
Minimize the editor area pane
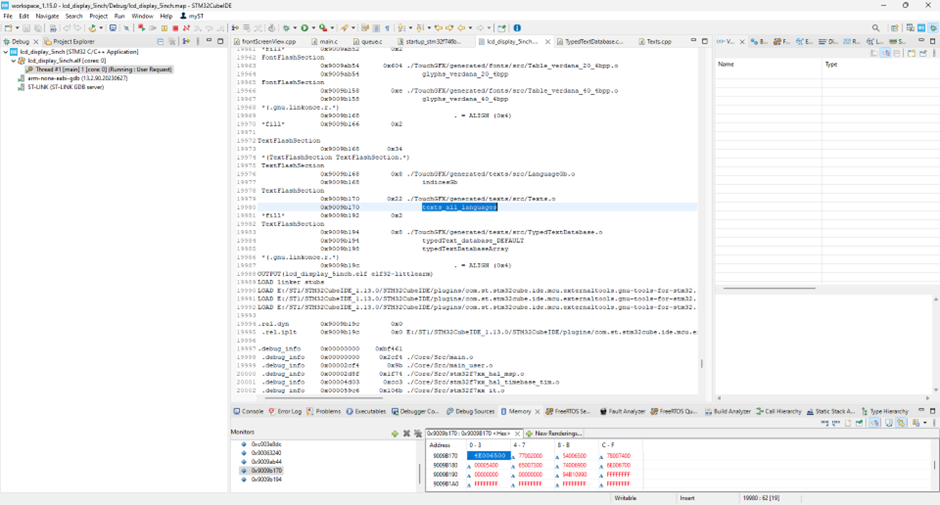(x=694, y=42)
